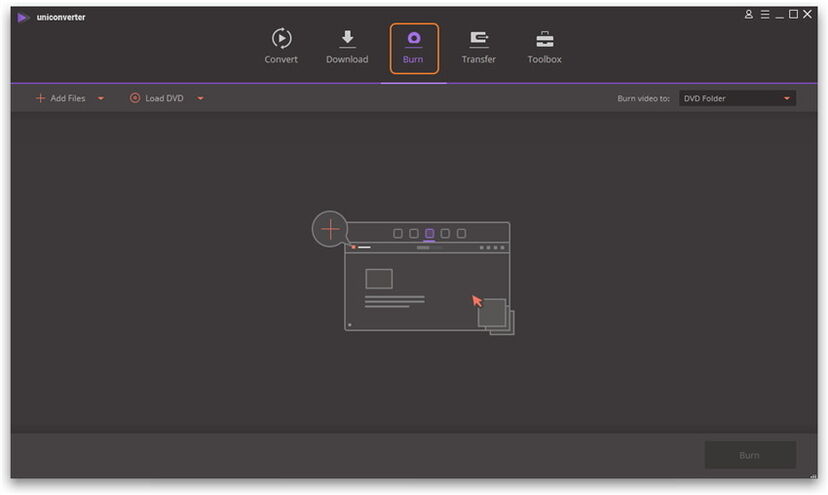This screenshot has height=495, width=828.
Task: Open the Convert tab
Action: (x=281, y=46)
